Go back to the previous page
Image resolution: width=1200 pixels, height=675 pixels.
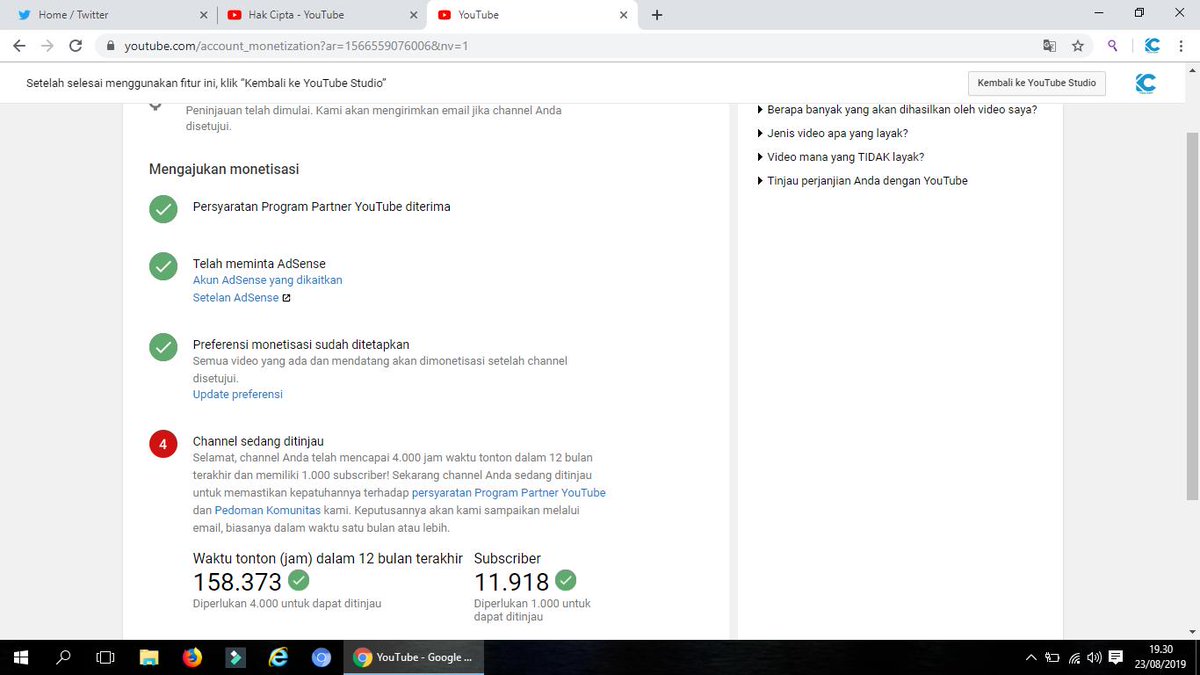point(19,46)
